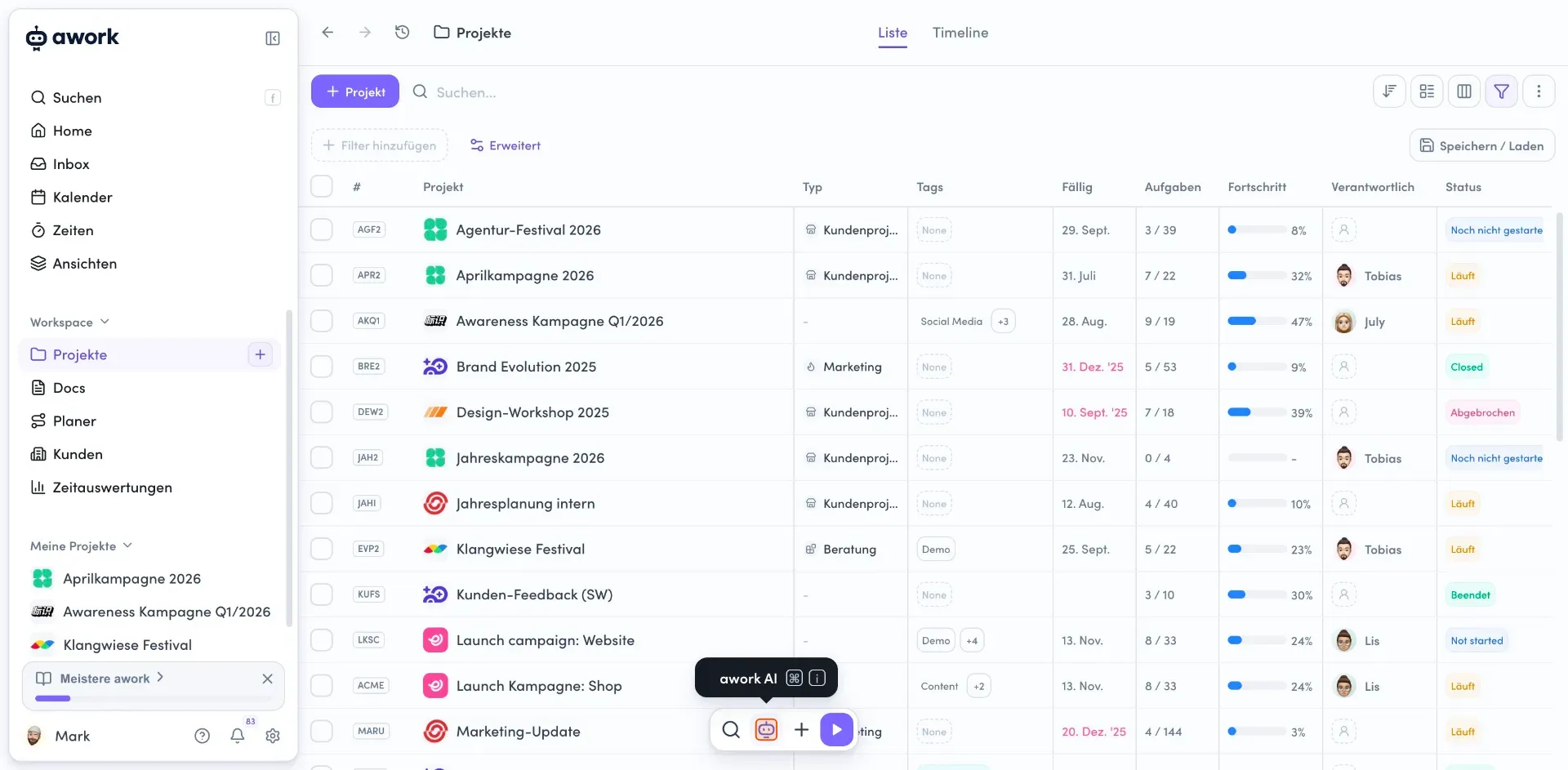The height and width of the screenshot is (770, 1568).
Task: Select the Brand Evolution 2025 checkbox
Action: tap(322, 367)
